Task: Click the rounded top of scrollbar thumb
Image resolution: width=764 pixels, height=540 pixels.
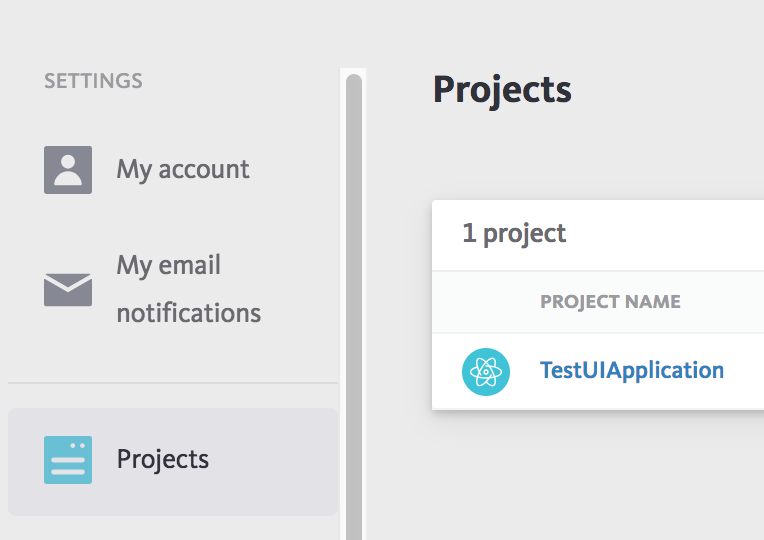Action: [354, 80]
